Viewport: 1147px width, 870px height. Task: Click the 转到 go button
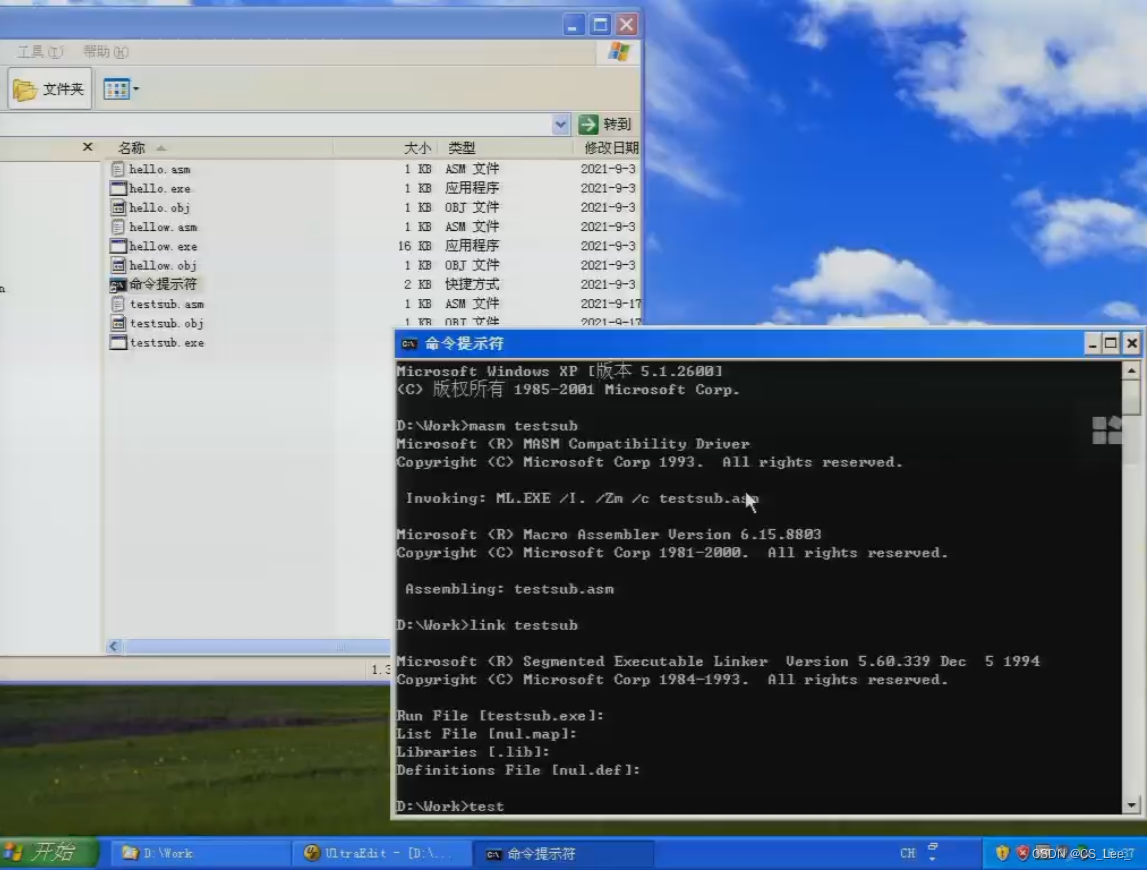pyautogui.click(x=605, y=124)
